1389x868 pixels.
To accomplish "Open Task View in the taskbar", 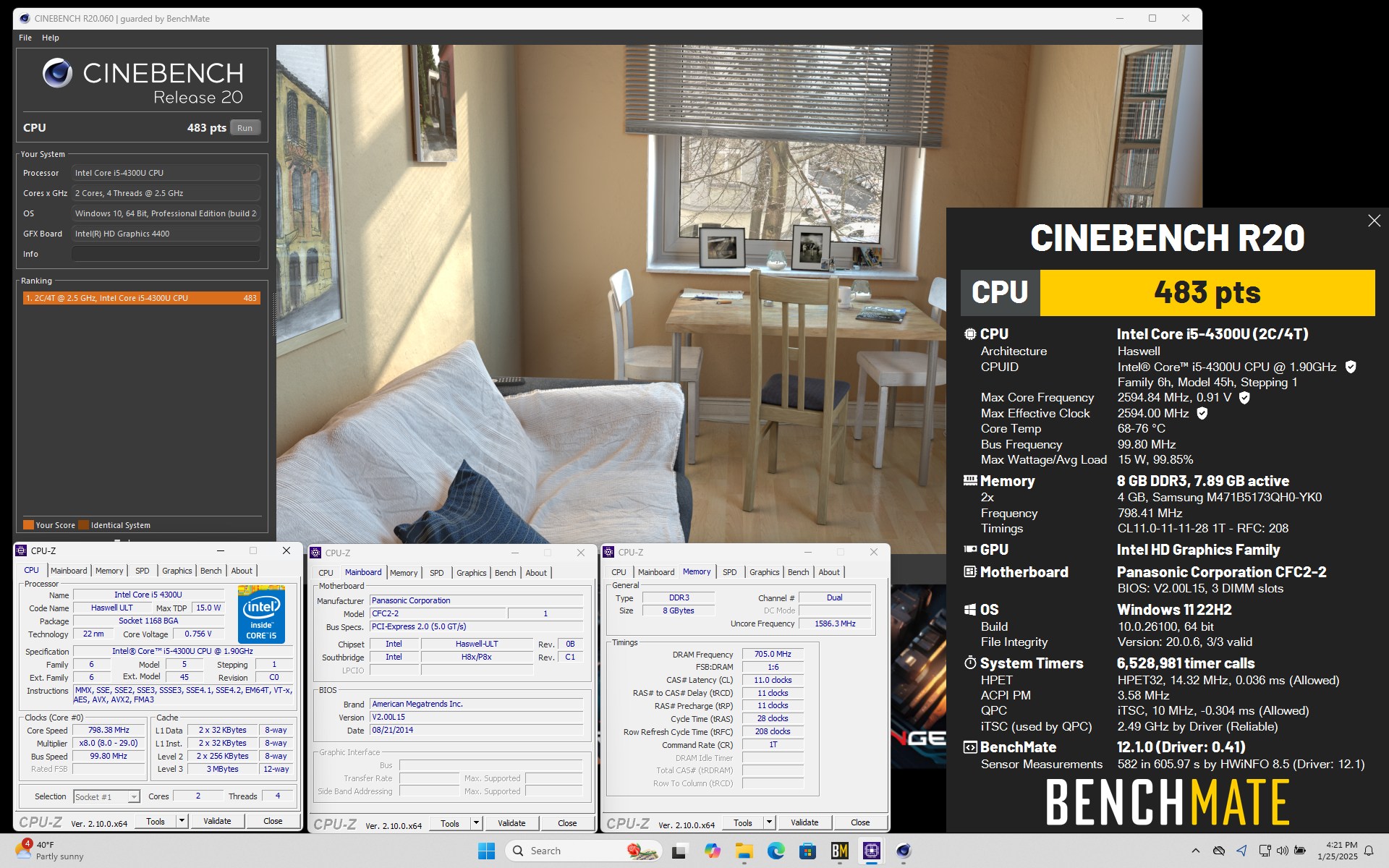I will tap(679, 851).
